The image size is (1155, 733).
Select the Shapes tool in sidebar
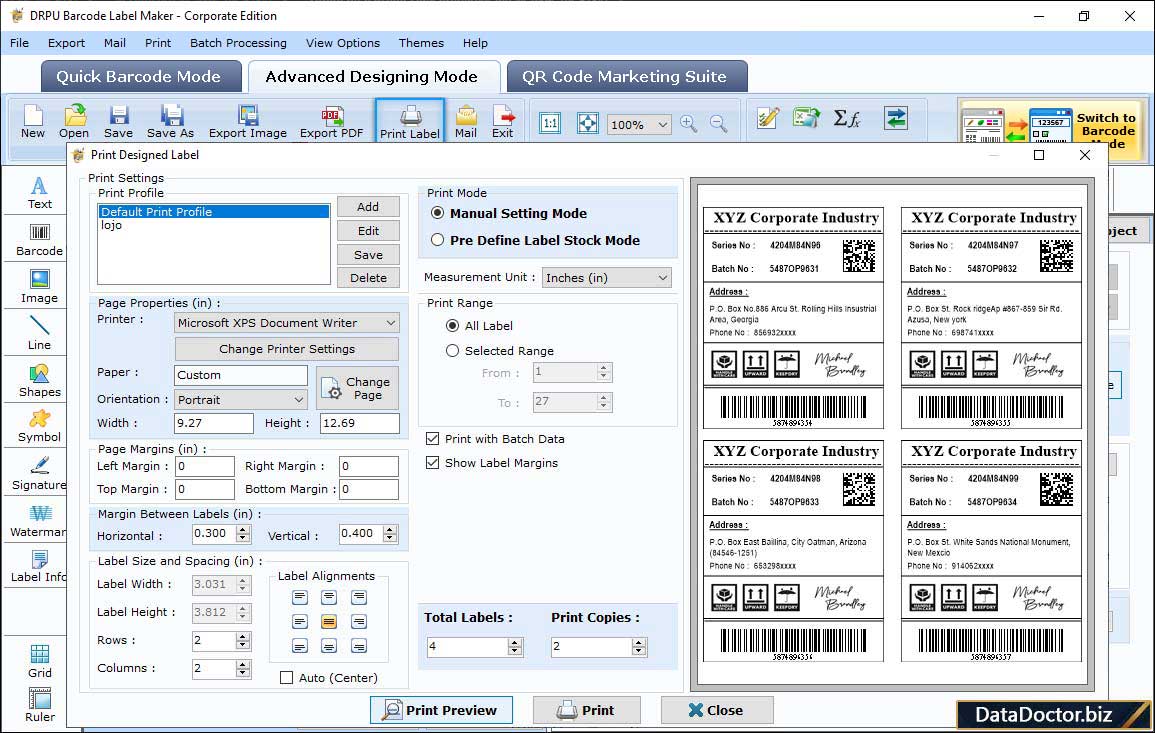[39, 381]
